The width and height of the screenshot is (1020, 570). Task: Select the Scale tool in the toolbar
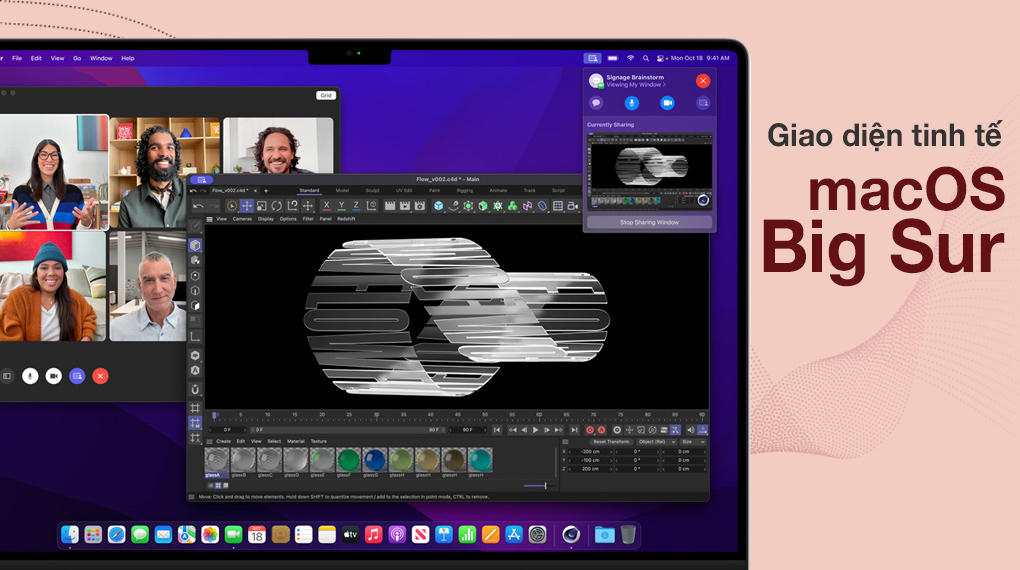[262, 206]
